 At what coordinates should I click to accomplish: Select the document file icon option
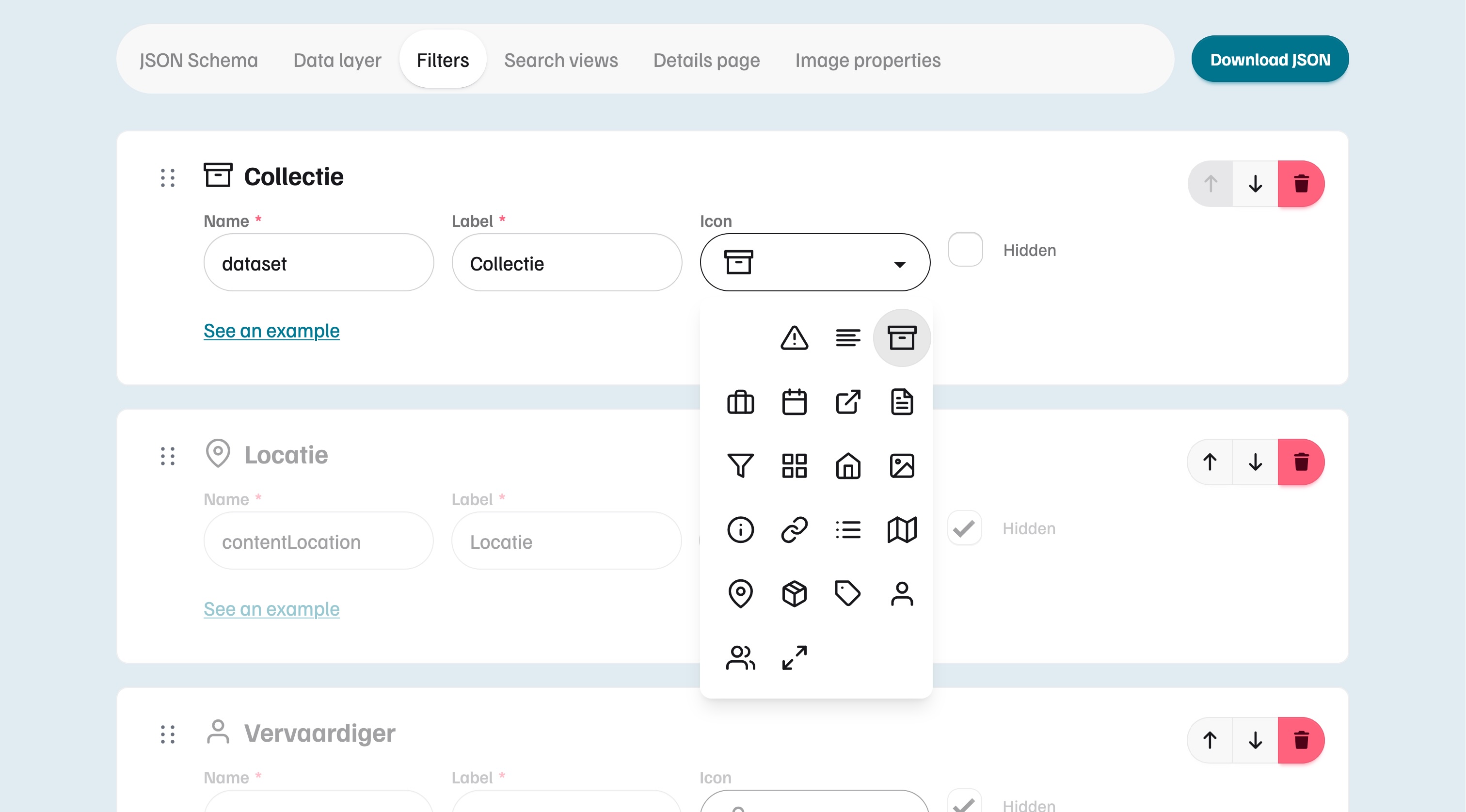click(902, 402)
